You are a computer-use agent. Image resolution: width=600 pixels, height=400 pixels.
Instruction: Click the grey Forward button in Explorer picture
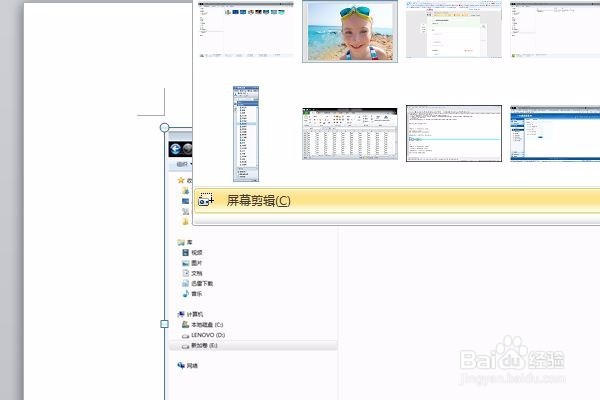[188, 149]
